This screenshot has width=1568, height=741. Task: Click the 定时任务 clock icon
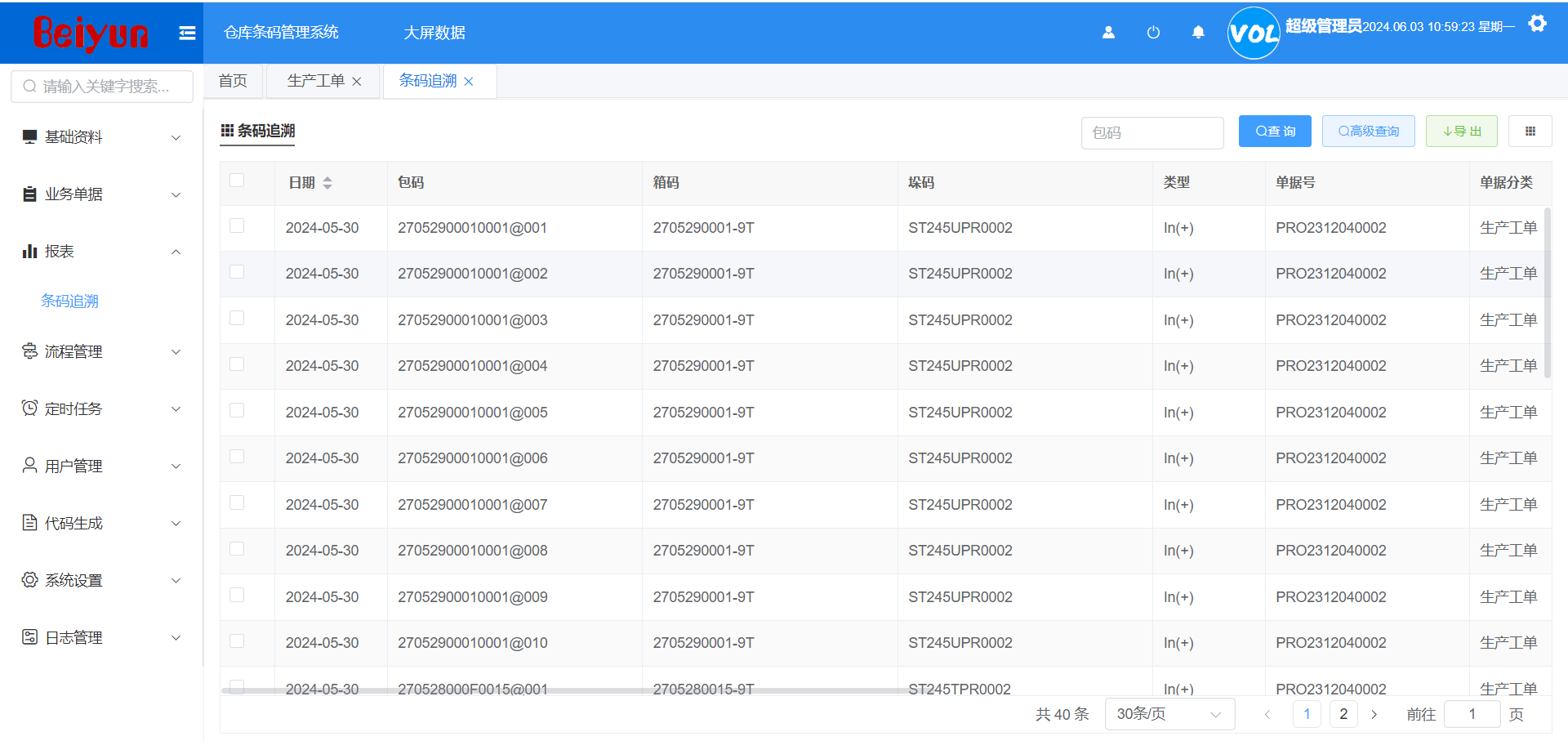point(29,408)
